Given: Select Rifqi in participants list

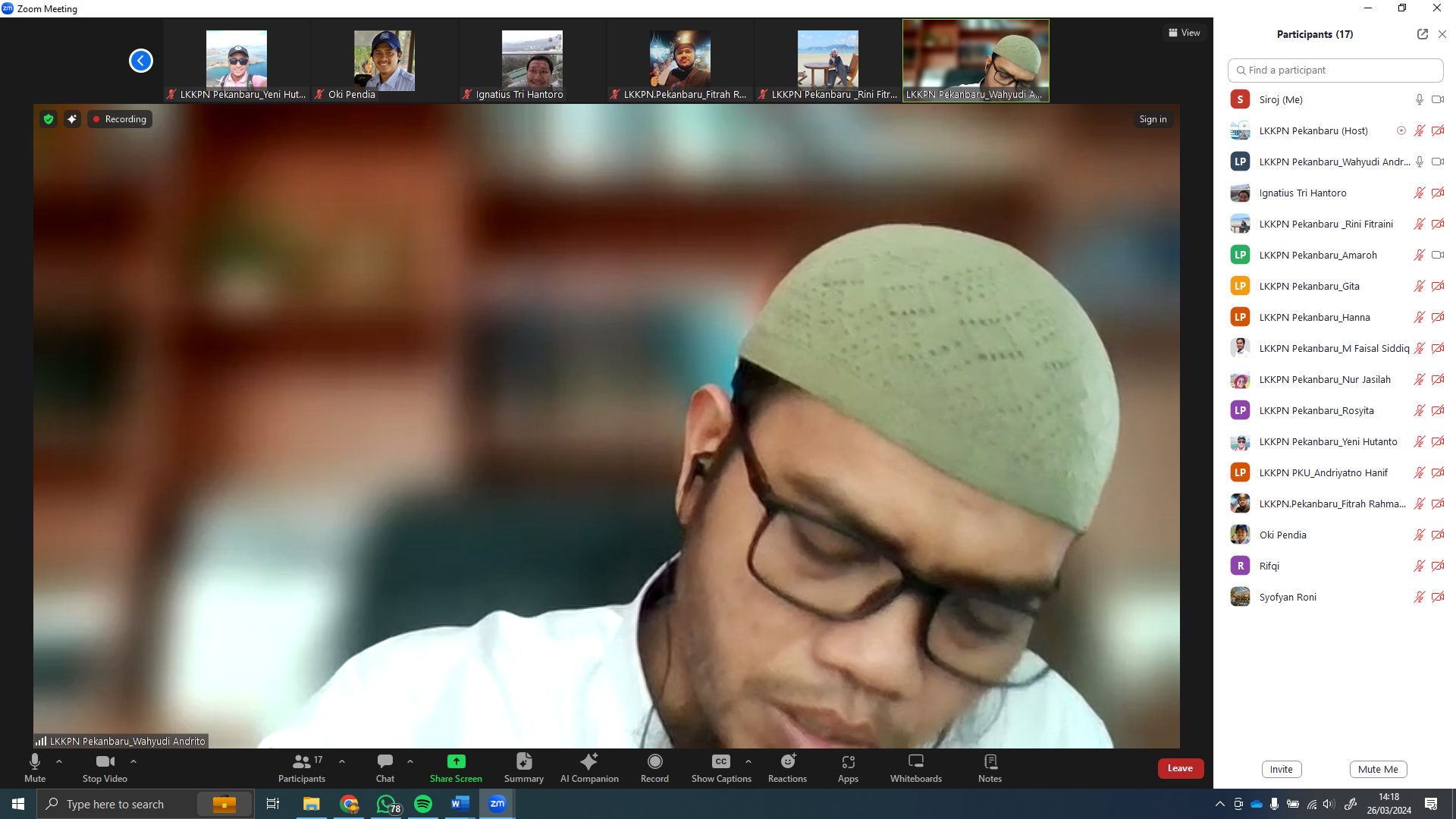Looking at the screenshot, I should coord(1335,566).
